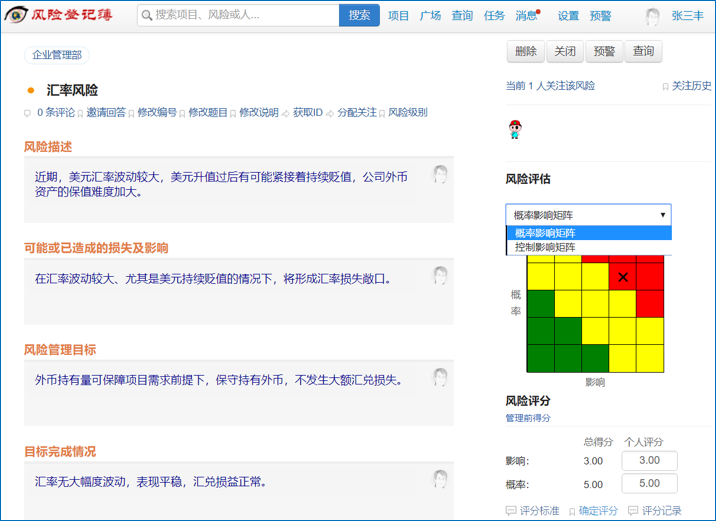Click the follower cartoon avatar
This screenshot has height=521, width=716.
coord(515,130)
